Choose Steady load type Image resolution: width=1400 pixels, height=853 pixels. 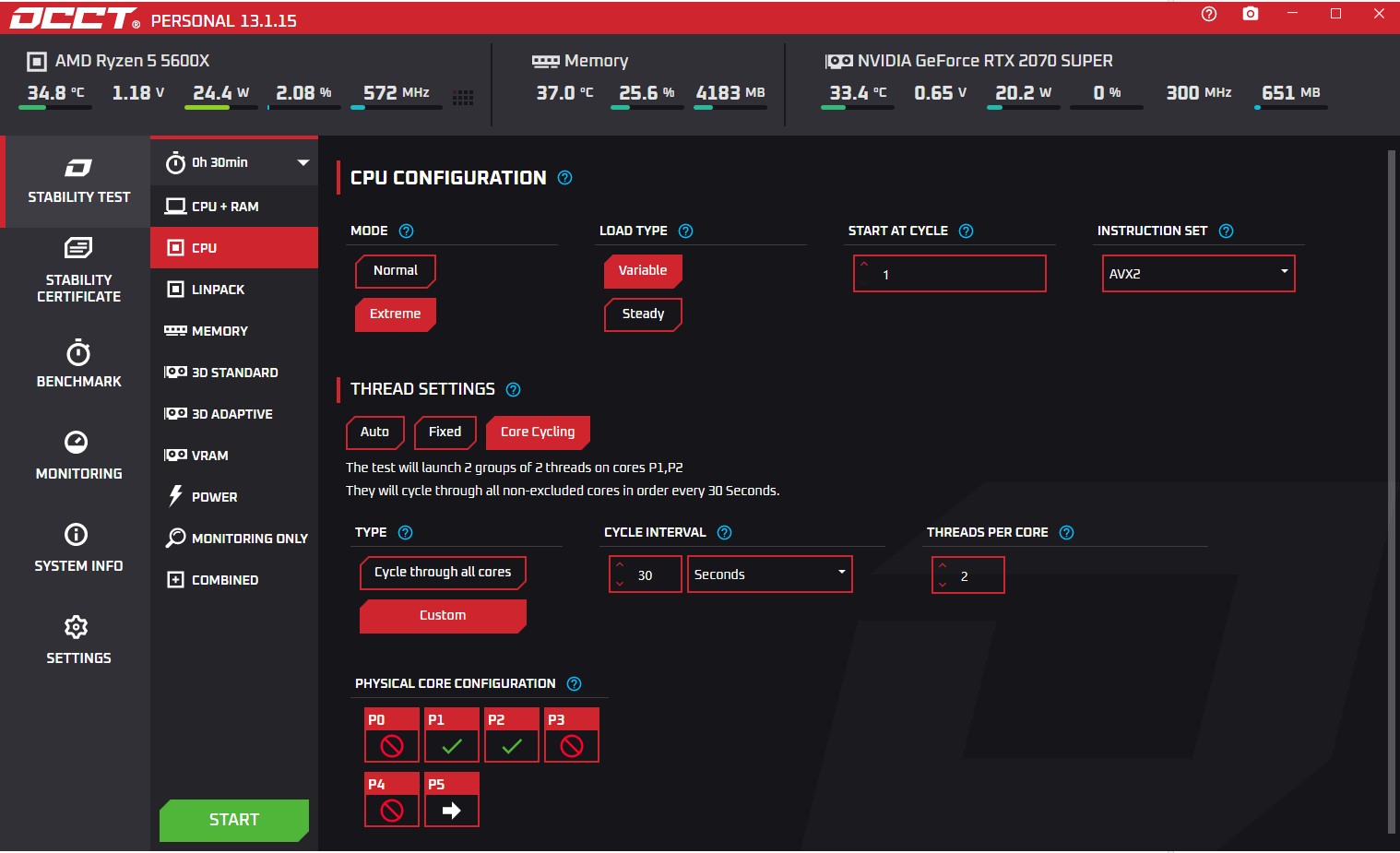643,314
